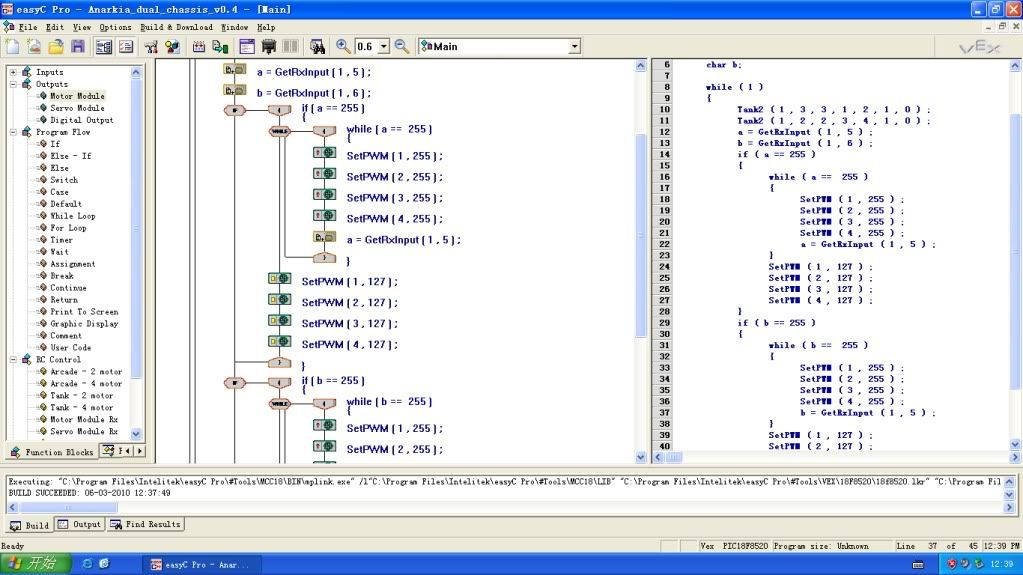The width and height of the screenshot is (1023, 575).
Task: Switch to the Output tab
Action: click(x=79, y=524)
